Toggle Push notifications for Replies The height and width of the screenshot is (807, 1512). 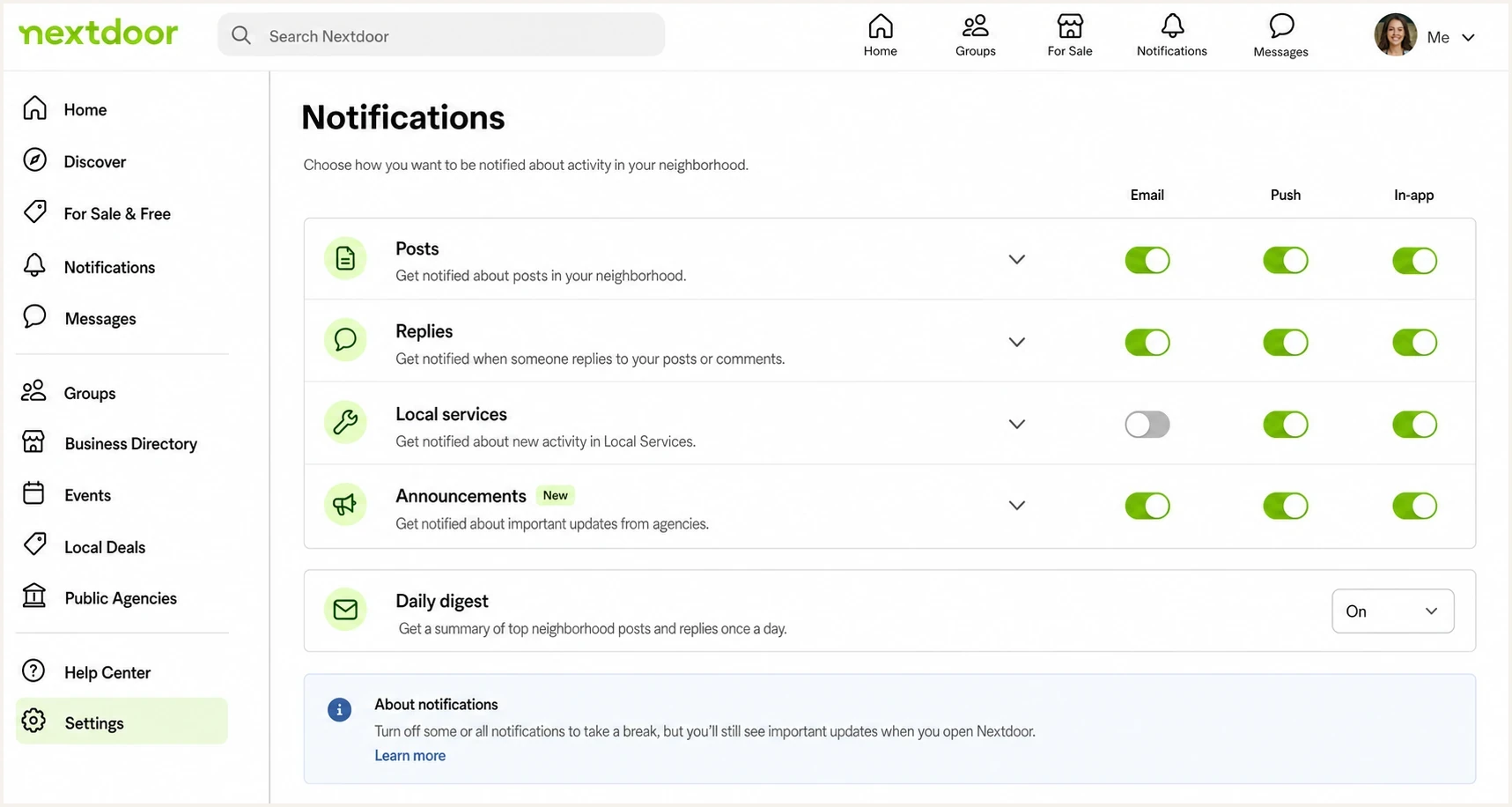(x=1285, y=343)
